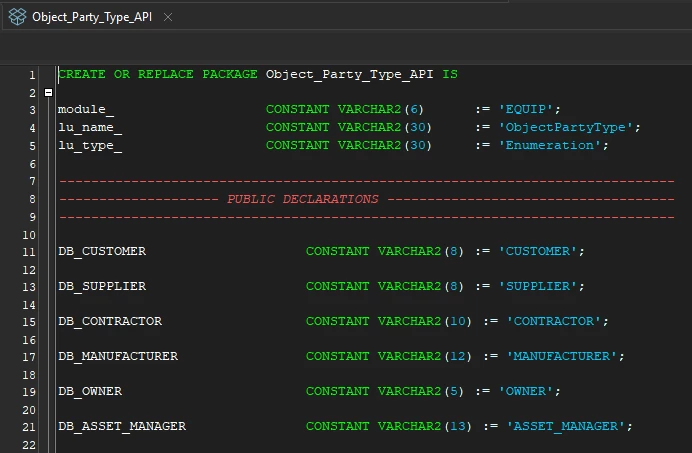Click the 'EQUIP' string value
This screenshot has width=692, height=453.
point(525,109)
